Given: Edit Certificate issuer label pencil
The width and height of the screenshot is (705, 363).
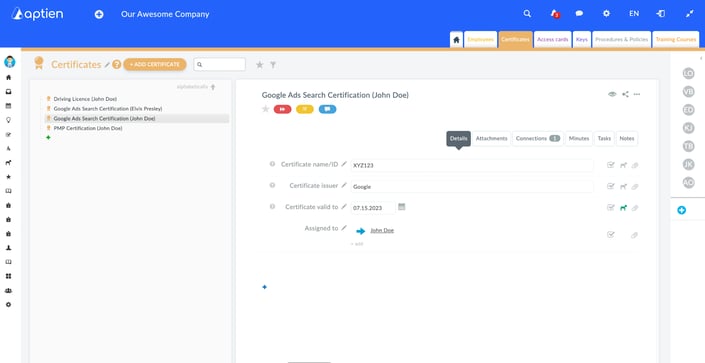Looking at the screenshot, I should click(344, 185).
